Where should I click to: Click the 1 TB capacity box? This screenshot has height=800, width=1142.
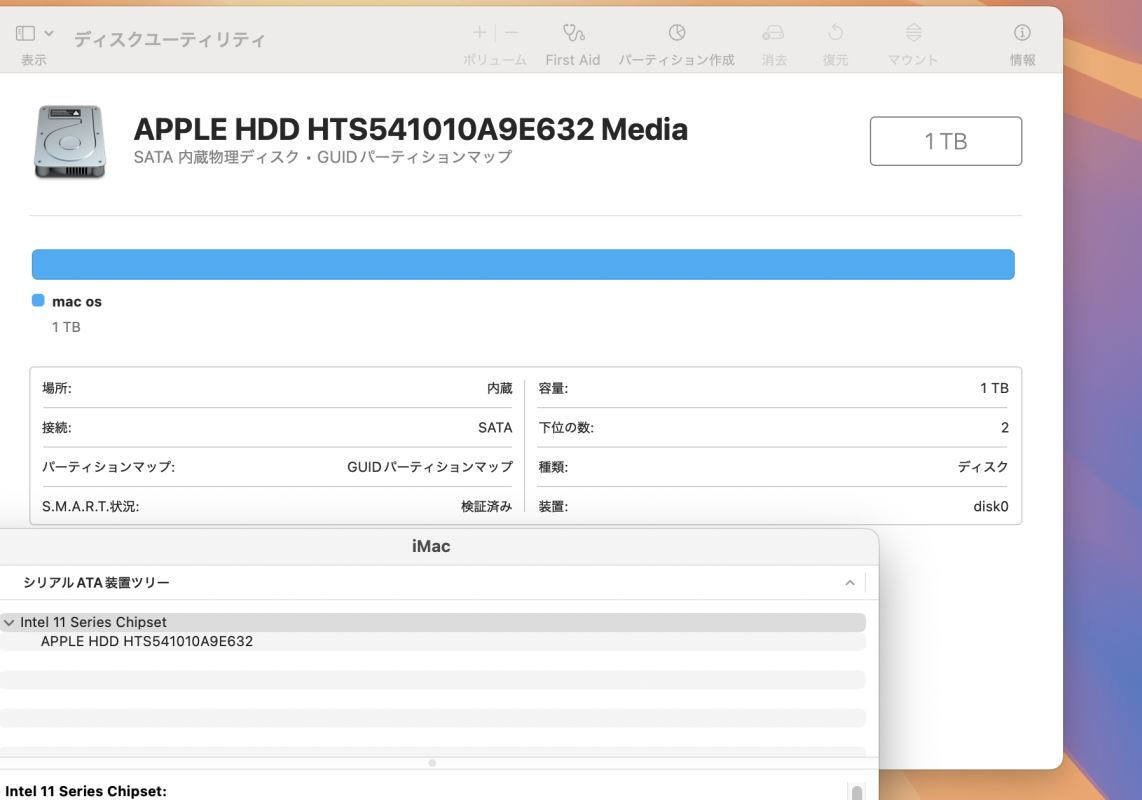(946, 140)
